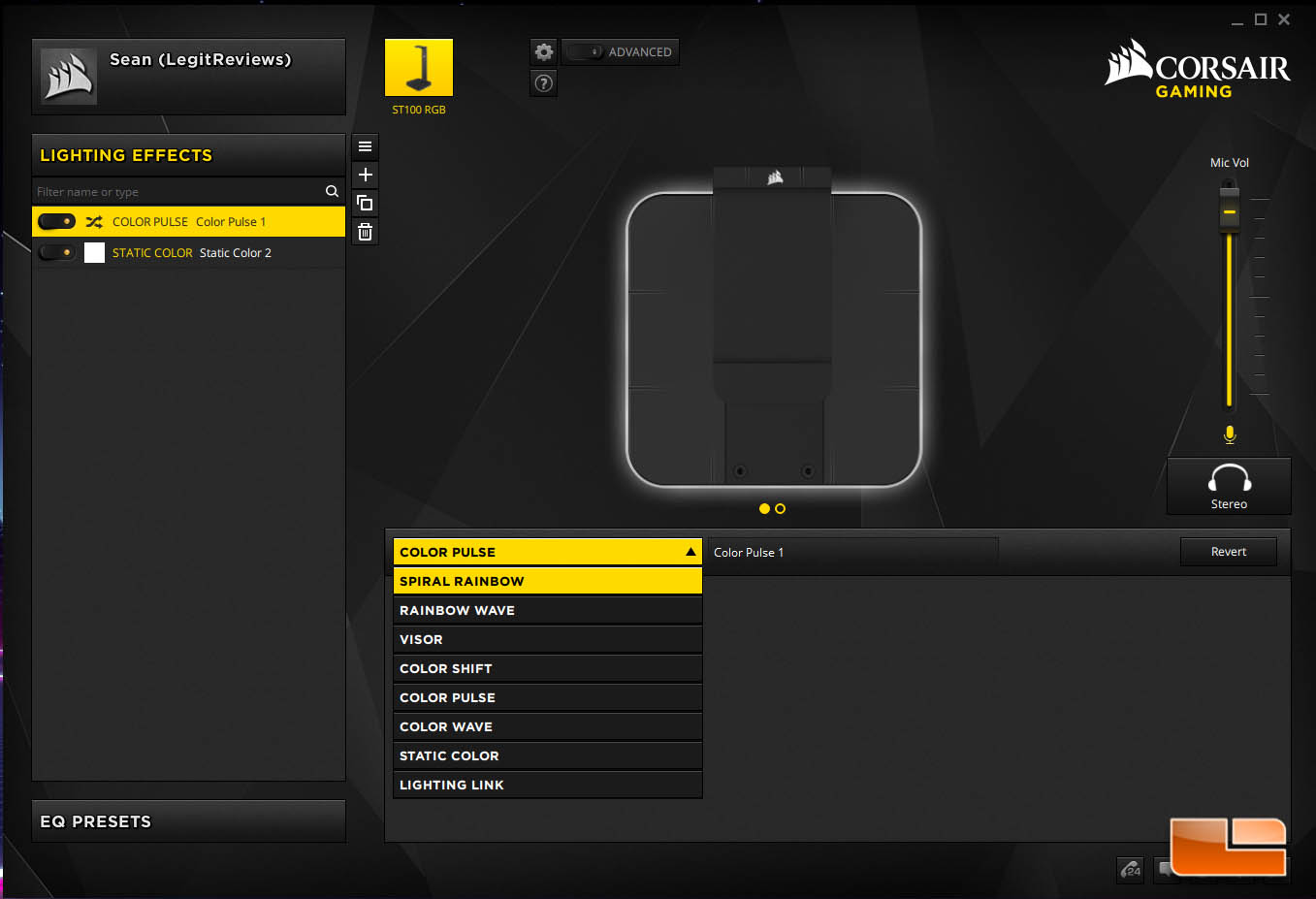
Task: Click the Corsair sail logo on headset stand
Action: [x=774, y=177]
